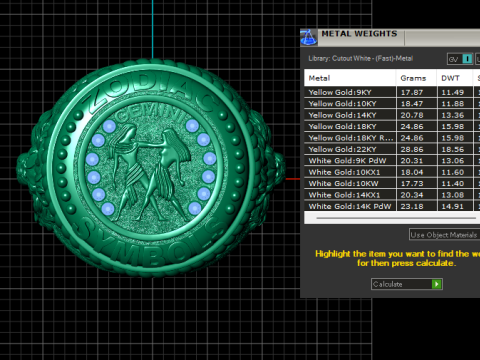Click the METAL WEIGHTS panel title
The width and height of the screenshot is (480, 360).
359,34
